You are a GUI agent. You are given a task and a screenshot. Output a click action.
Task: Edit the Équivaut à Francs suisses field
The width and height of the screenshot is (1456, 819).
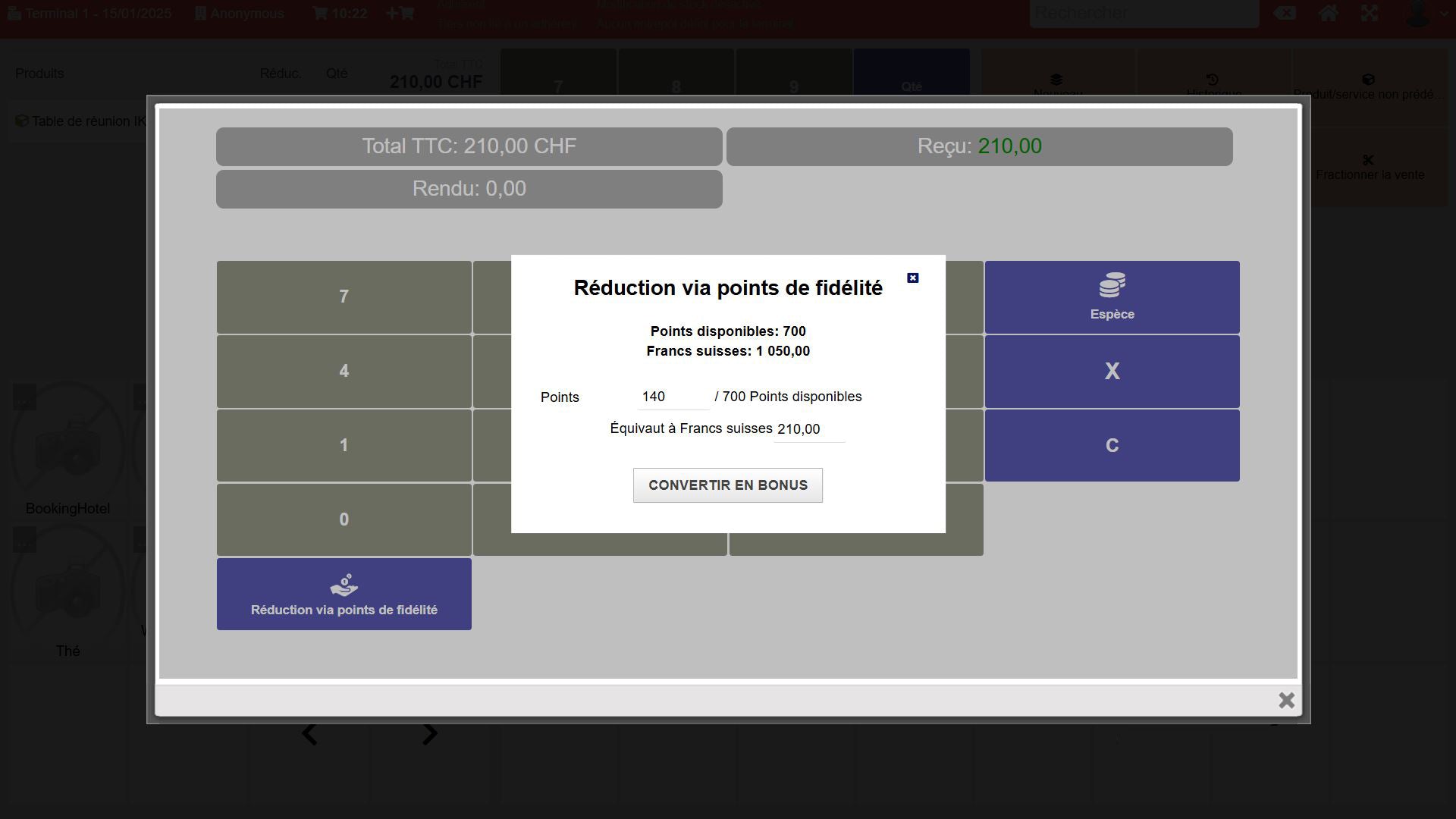point(808,430)
